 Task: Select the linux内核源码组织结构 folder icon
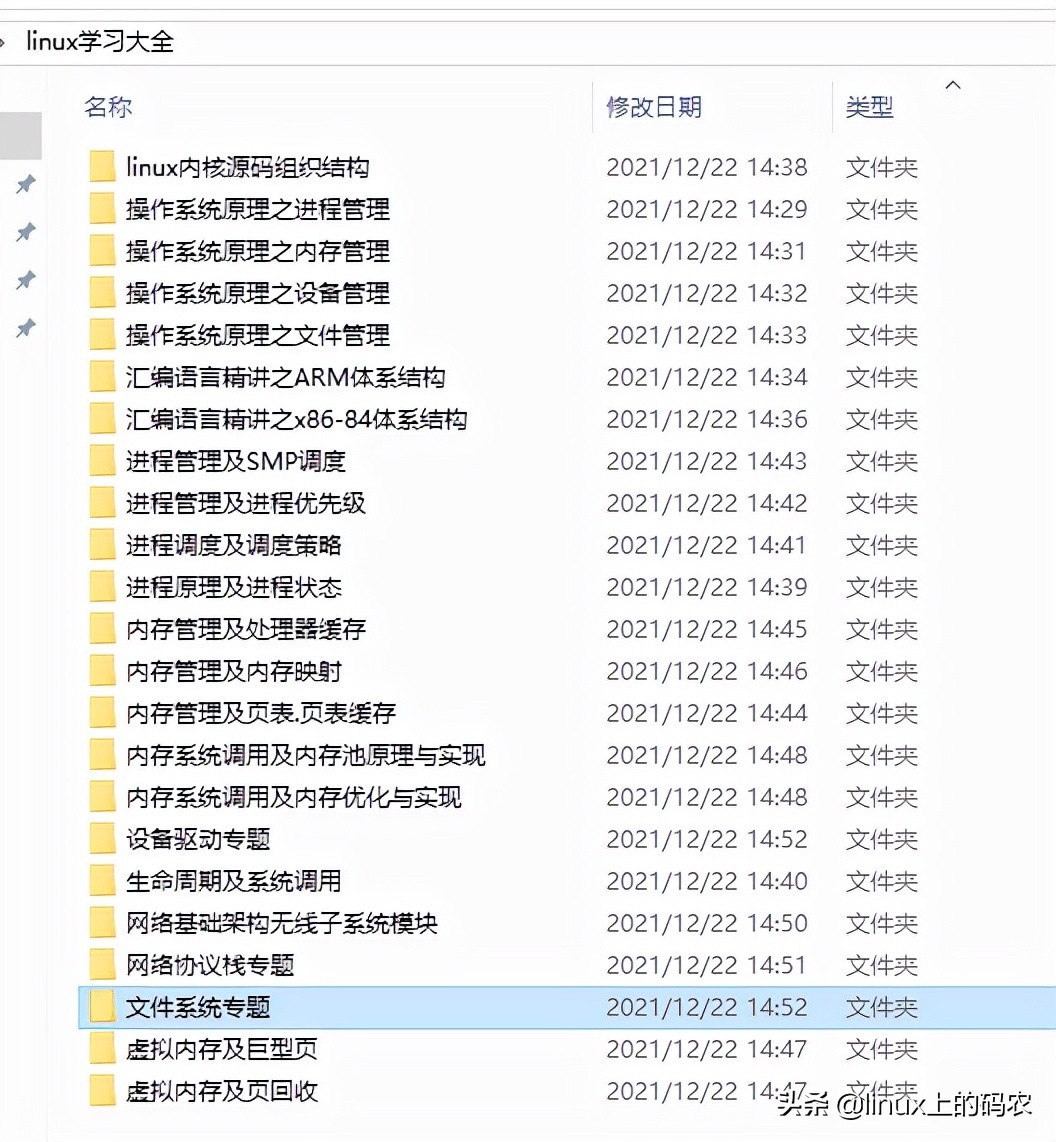[102, 167]
